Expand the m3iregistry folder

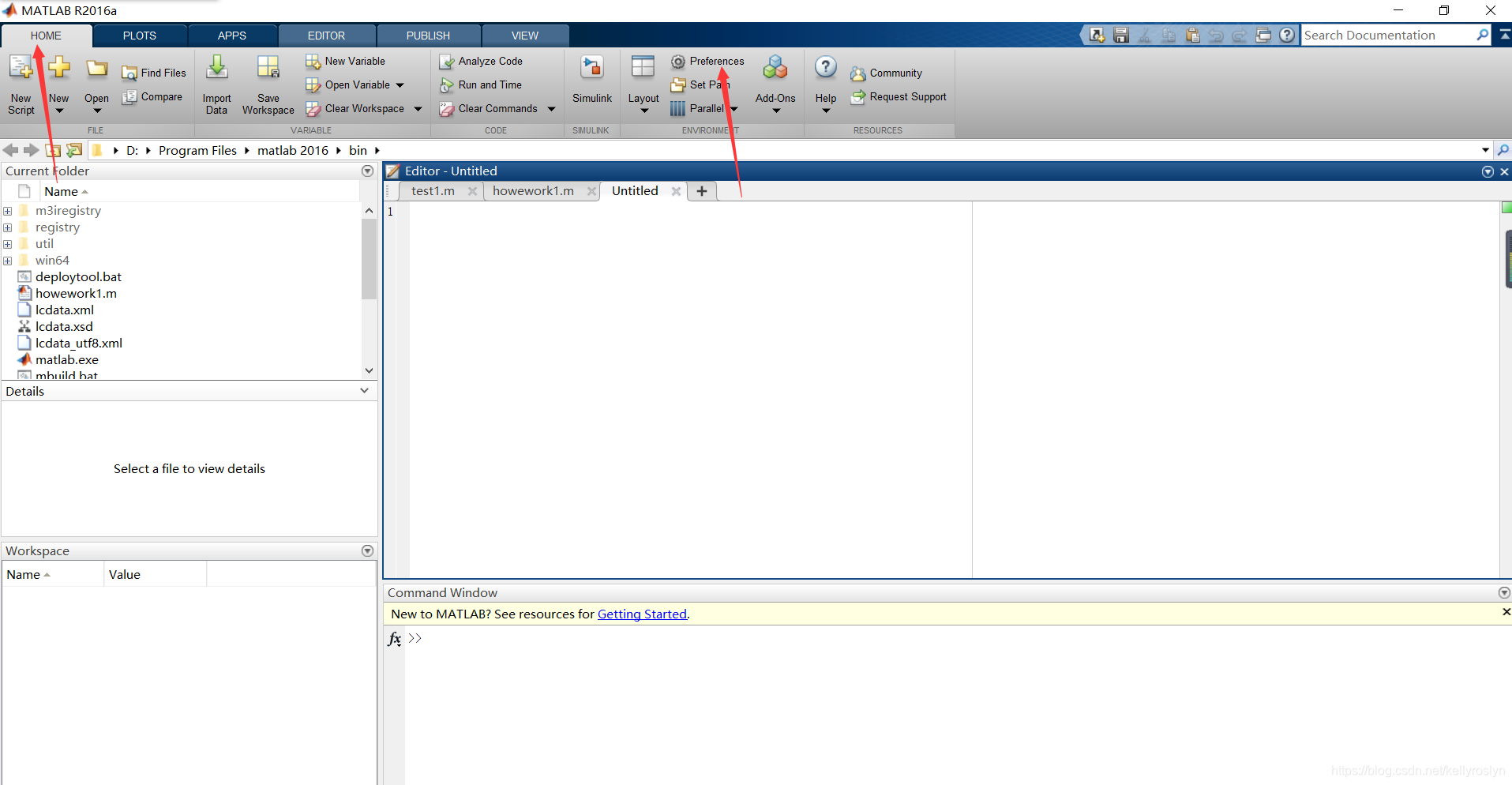coord(8,211)
